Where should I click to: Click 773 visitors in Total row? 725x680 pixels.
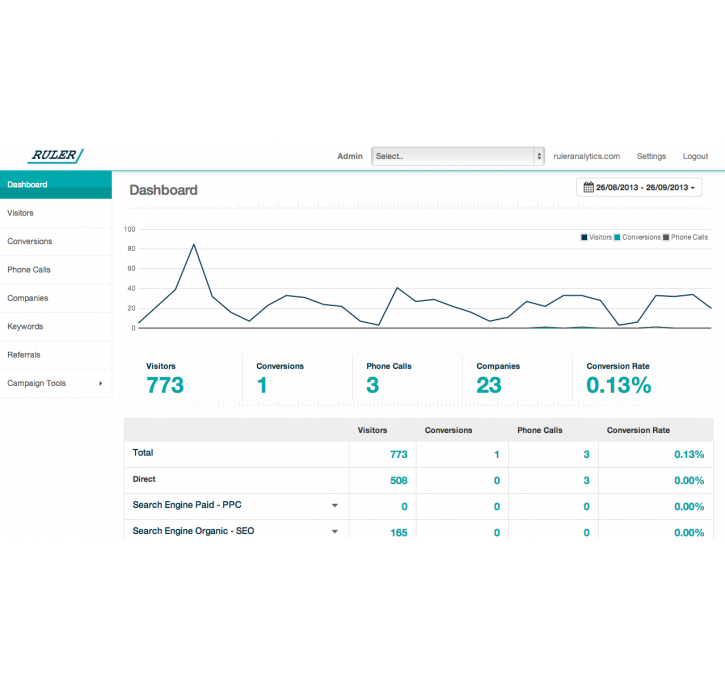pyautogui.click(x=399, y=454)
